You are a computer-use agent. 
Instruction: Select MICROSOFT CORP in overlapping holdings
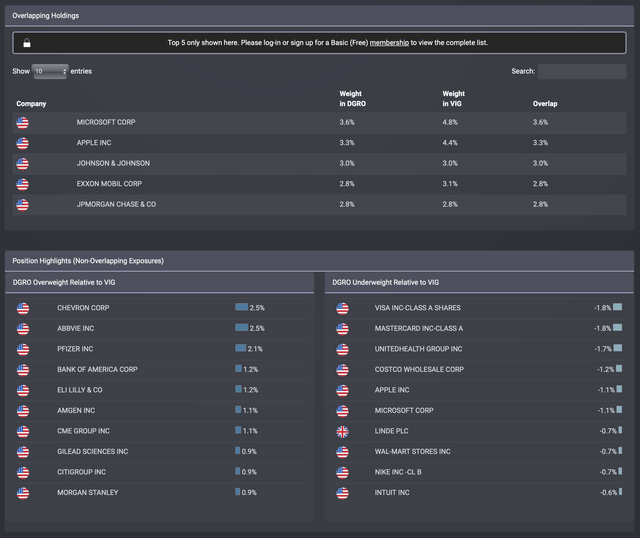(106, 122)
